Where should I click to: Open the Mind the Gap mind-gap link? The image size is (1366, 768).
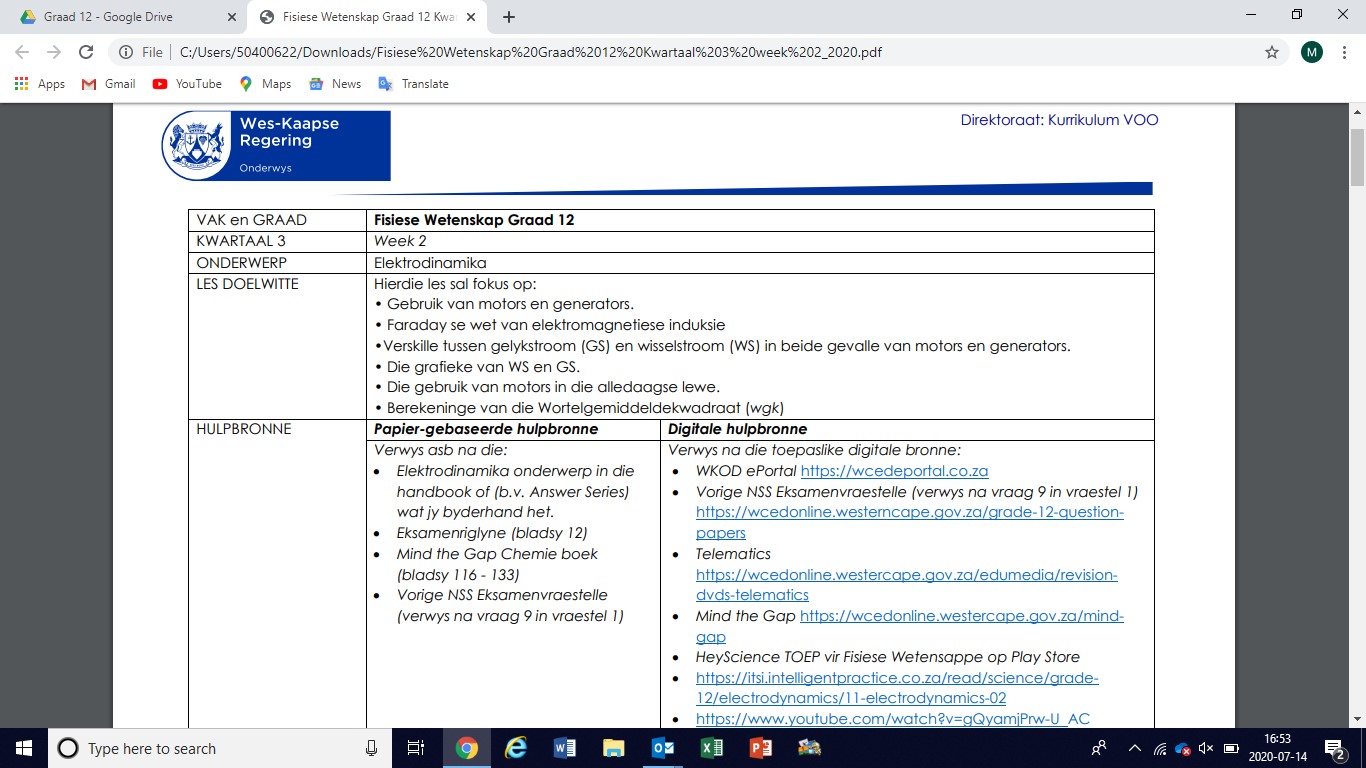910,627
